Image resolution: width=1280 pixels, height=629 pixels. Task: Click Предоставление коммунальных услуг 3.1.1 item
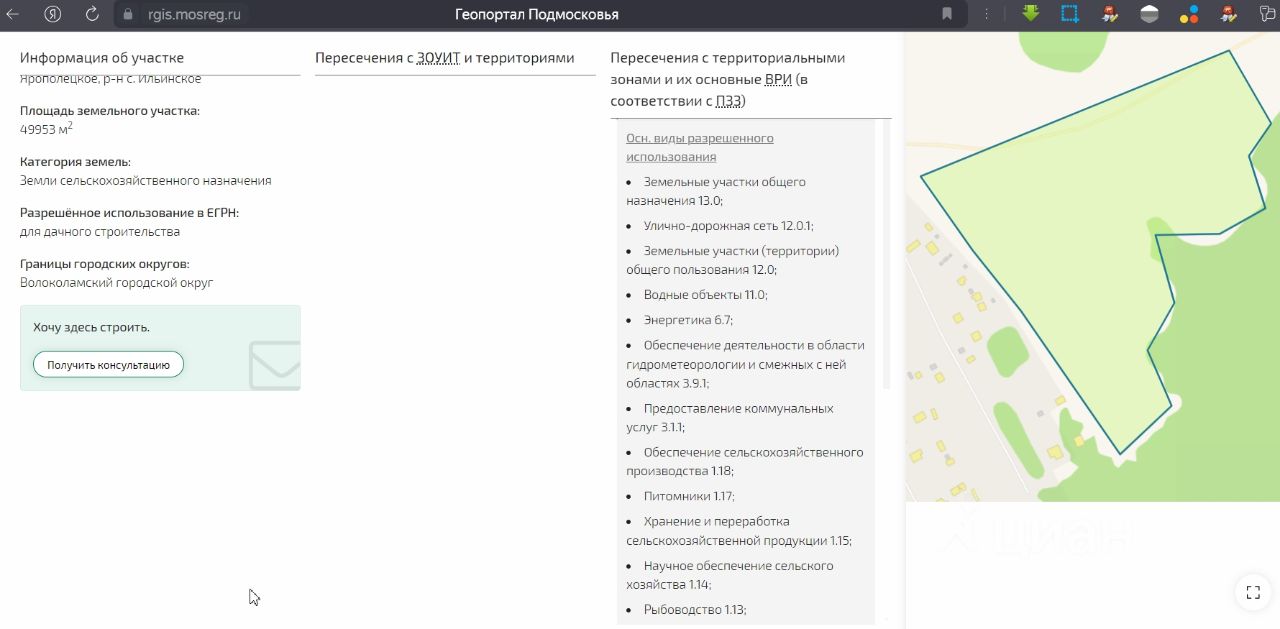tap(730, 418)
